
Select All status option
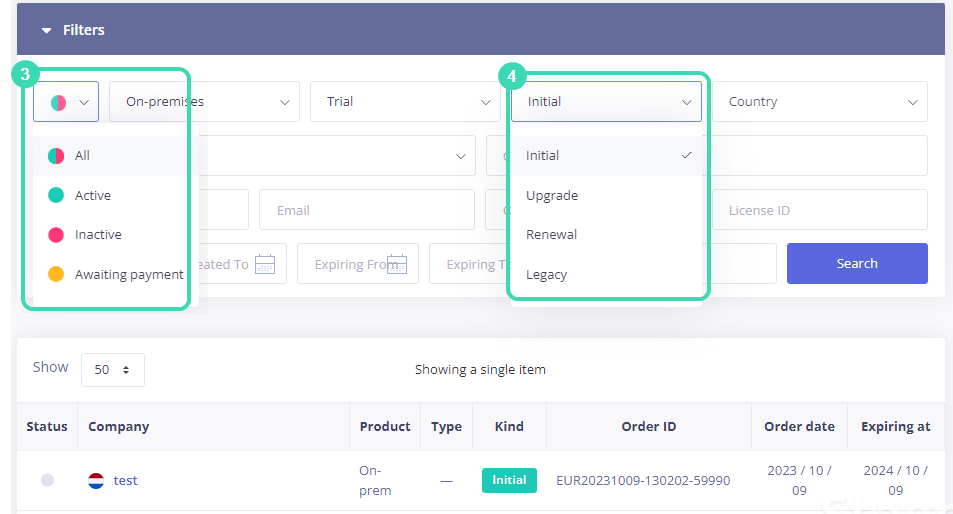pyautogui.click(x=82, y=156)
